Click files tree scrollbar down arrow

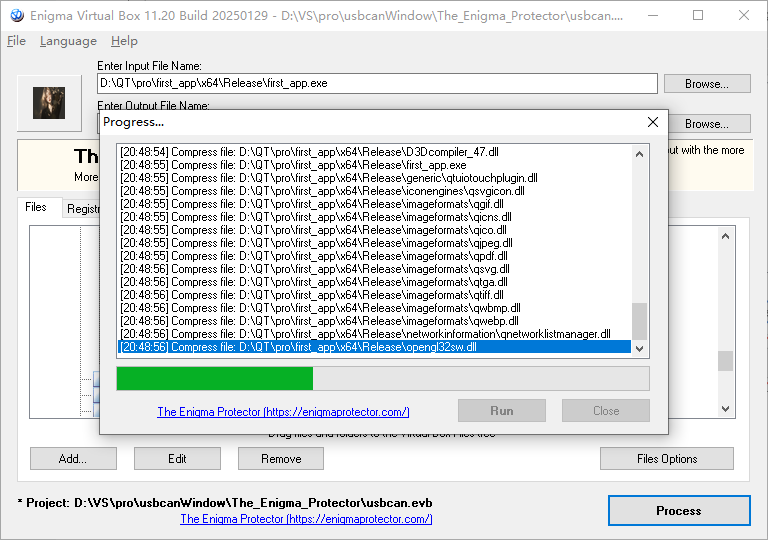pos(725,409)
